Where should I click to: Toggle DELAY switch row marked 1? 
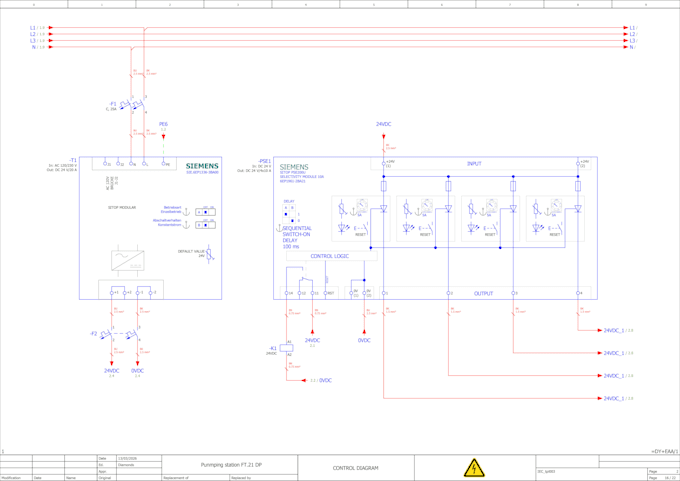click(289, 214)
